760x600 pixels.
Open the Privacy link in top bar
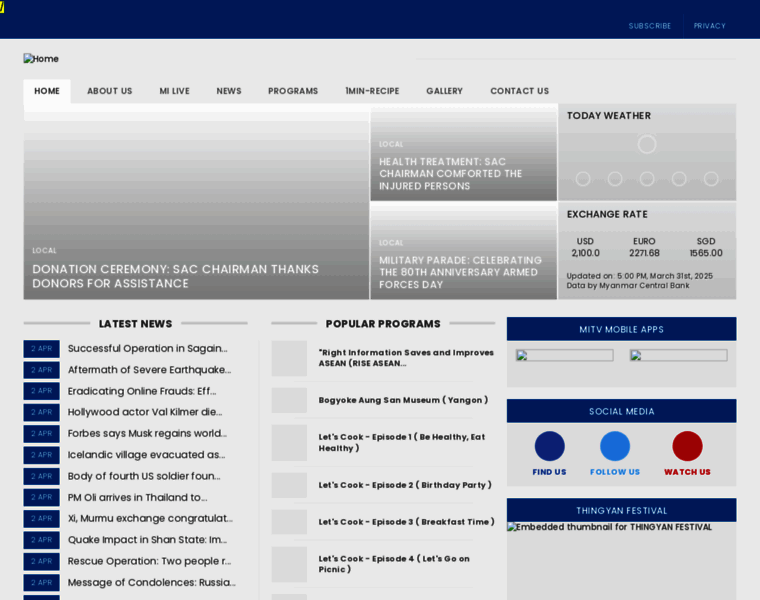[x=709, y=26]
